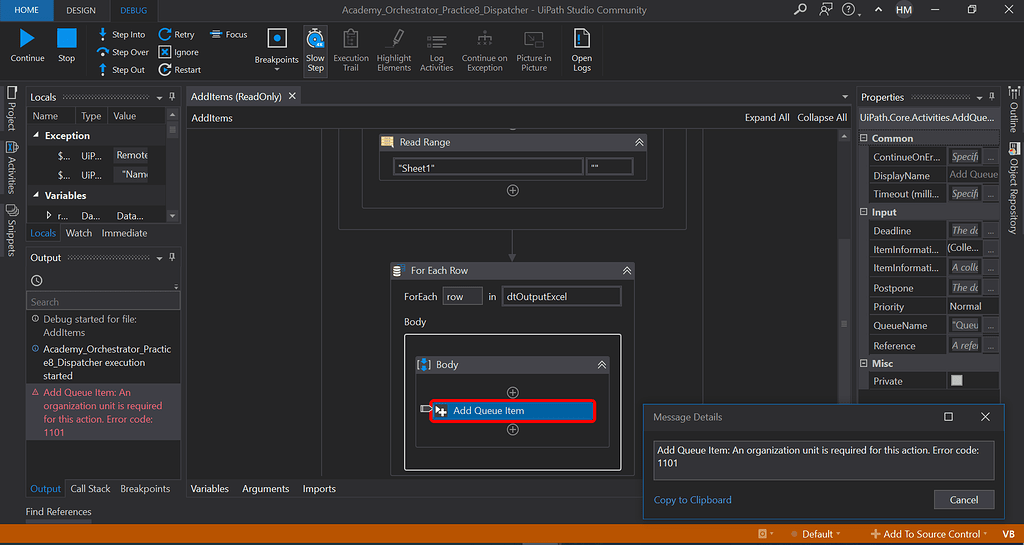Open the Priority dropdown set to Normal
The image size is (1024, 545).
(972, 307)
